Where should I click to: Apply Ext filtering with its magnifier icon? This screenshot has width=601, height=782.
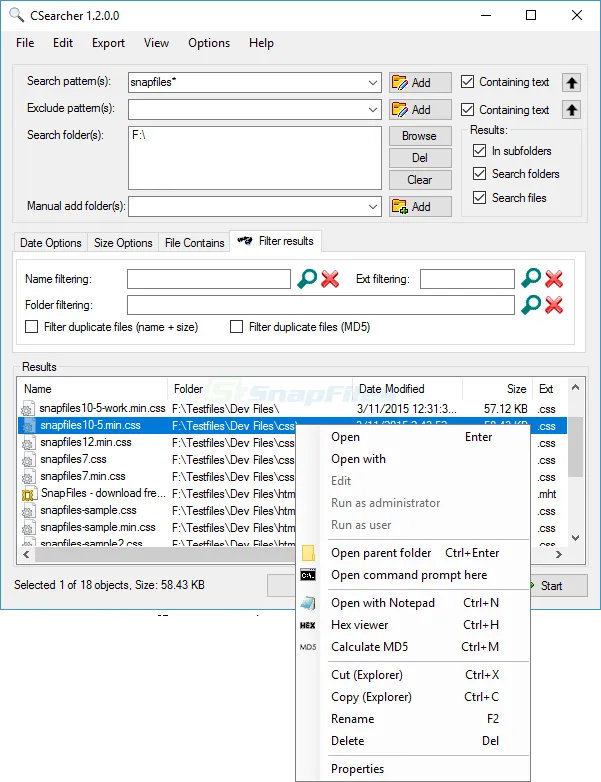tap(531, 278)
